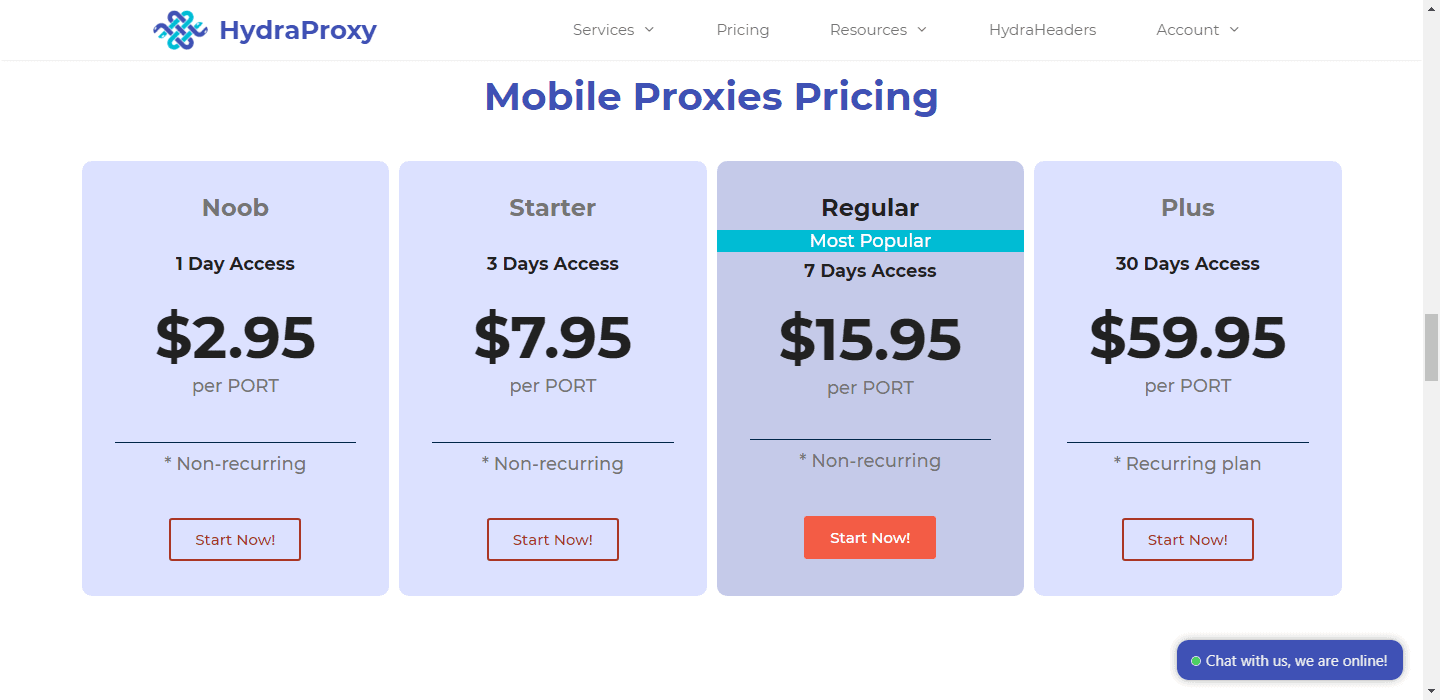The width and height of the screenshot is (1440, 700).
Task: Click the green online status dot
Action: [x=1196, y=661]
